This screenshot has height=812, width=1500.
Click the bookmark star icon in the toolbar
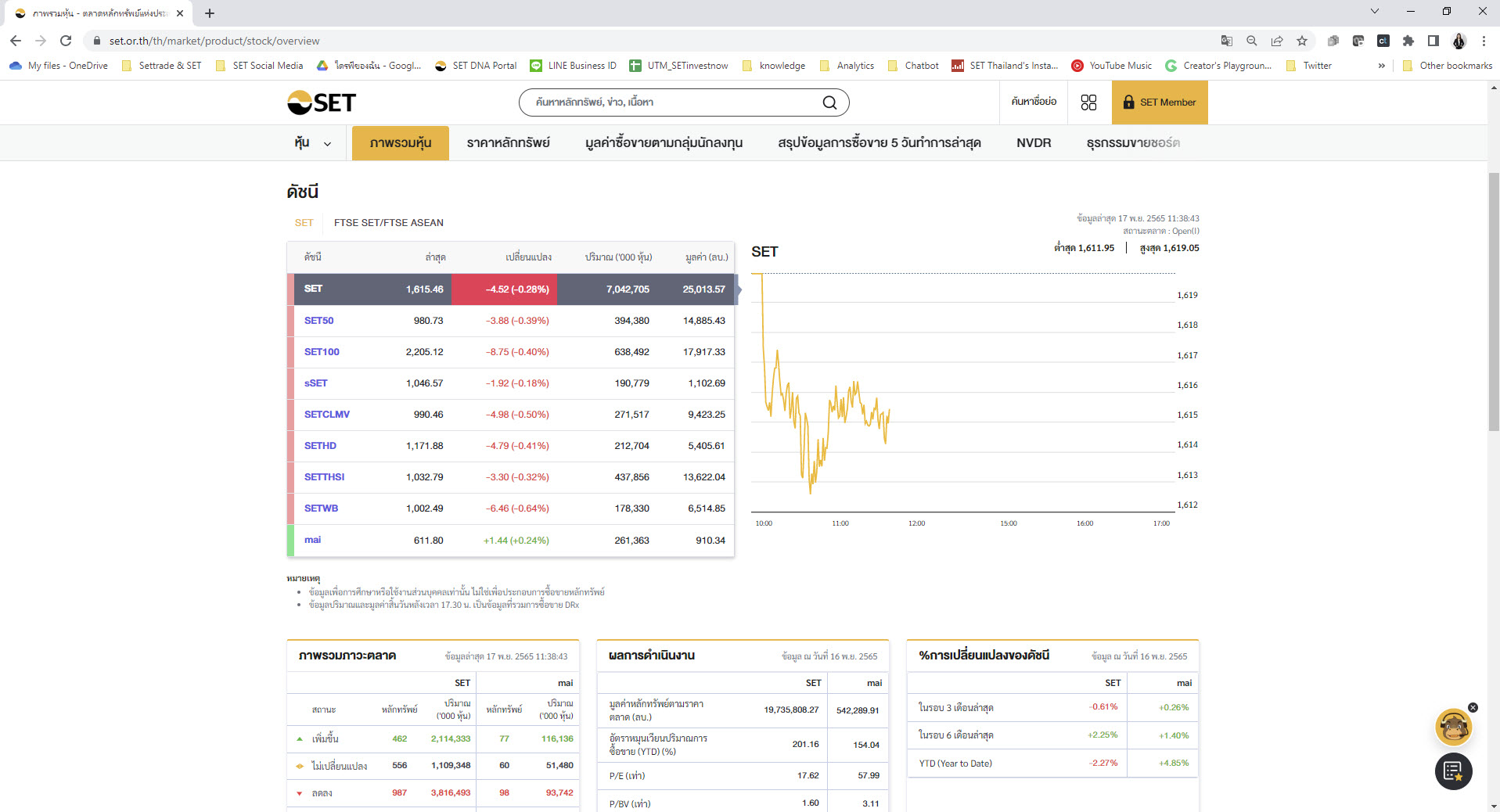coord(1302,41)
